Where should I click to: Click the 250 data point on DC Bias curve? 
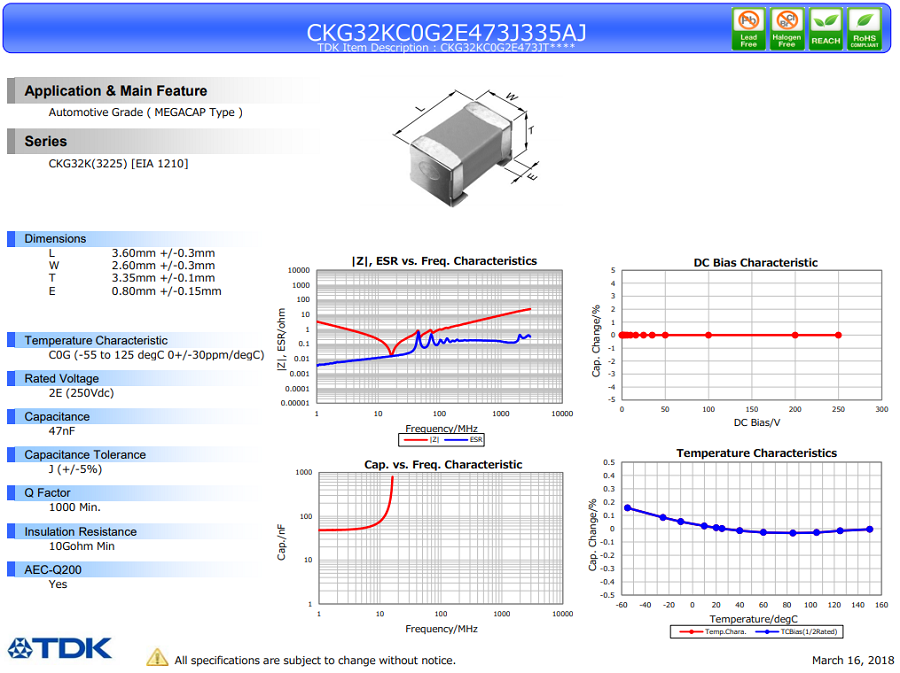(838, 335)
